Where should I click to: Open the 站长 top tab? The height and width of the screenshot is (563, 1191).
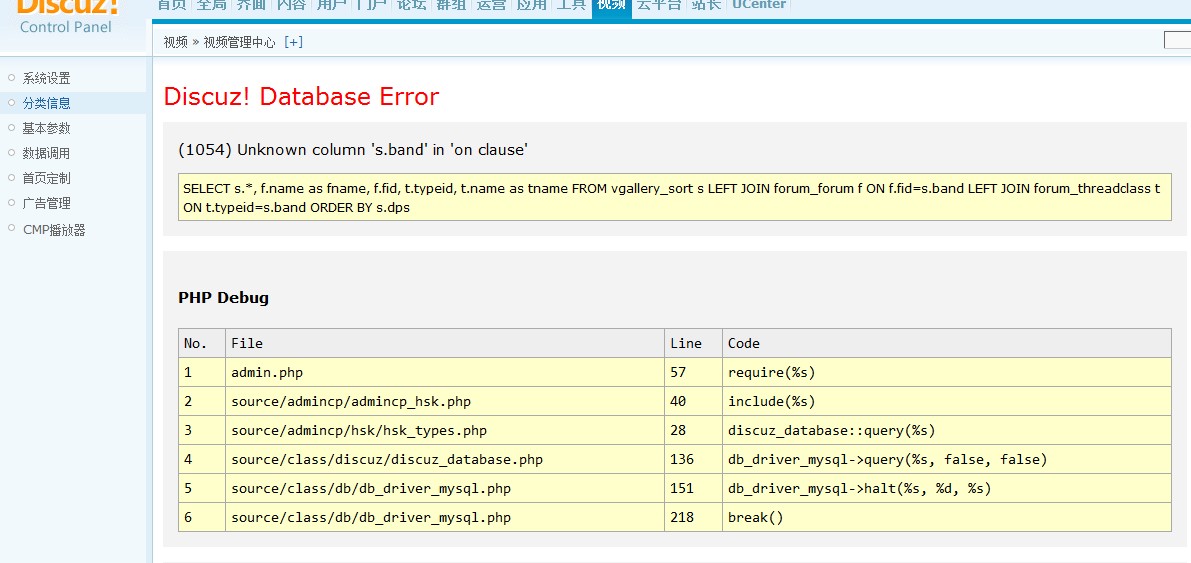click(706, 5)
